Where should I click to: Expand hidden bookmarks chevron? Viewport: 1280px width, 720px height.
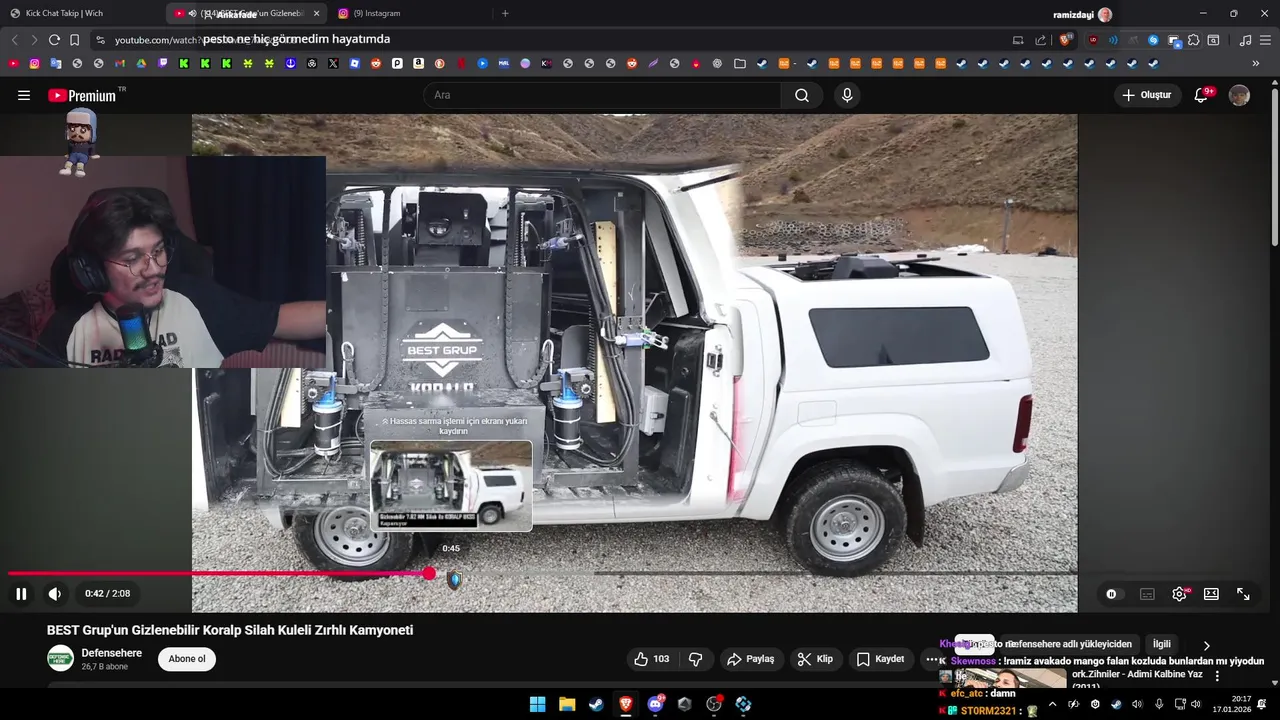(1255, 63)
